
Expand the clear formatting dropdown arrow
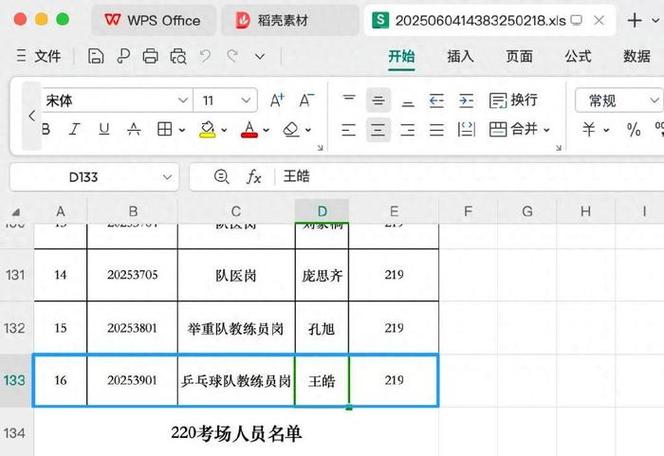308,130
